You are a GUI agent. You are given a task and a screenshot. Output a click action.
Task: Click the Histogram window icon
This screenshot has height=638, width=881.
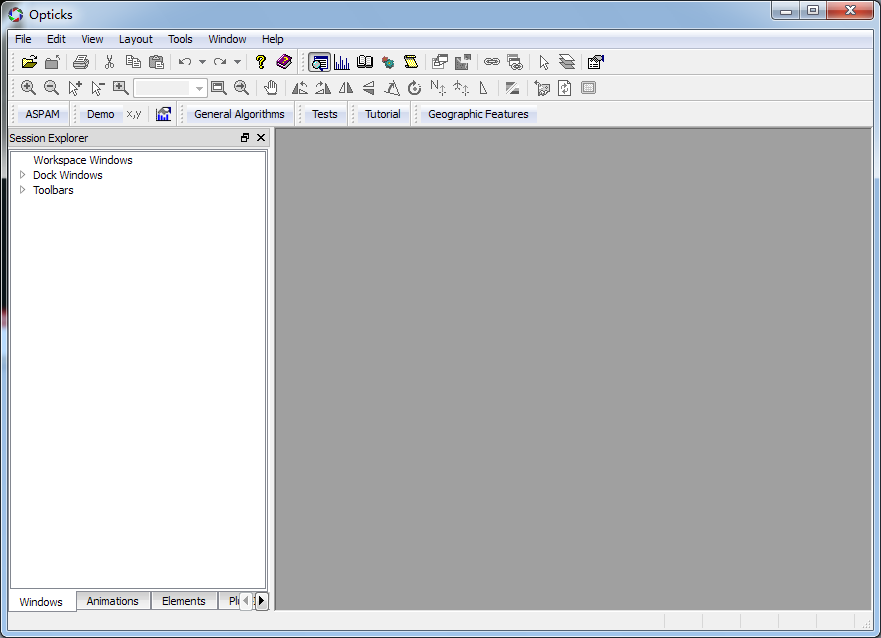coord(342,62)
